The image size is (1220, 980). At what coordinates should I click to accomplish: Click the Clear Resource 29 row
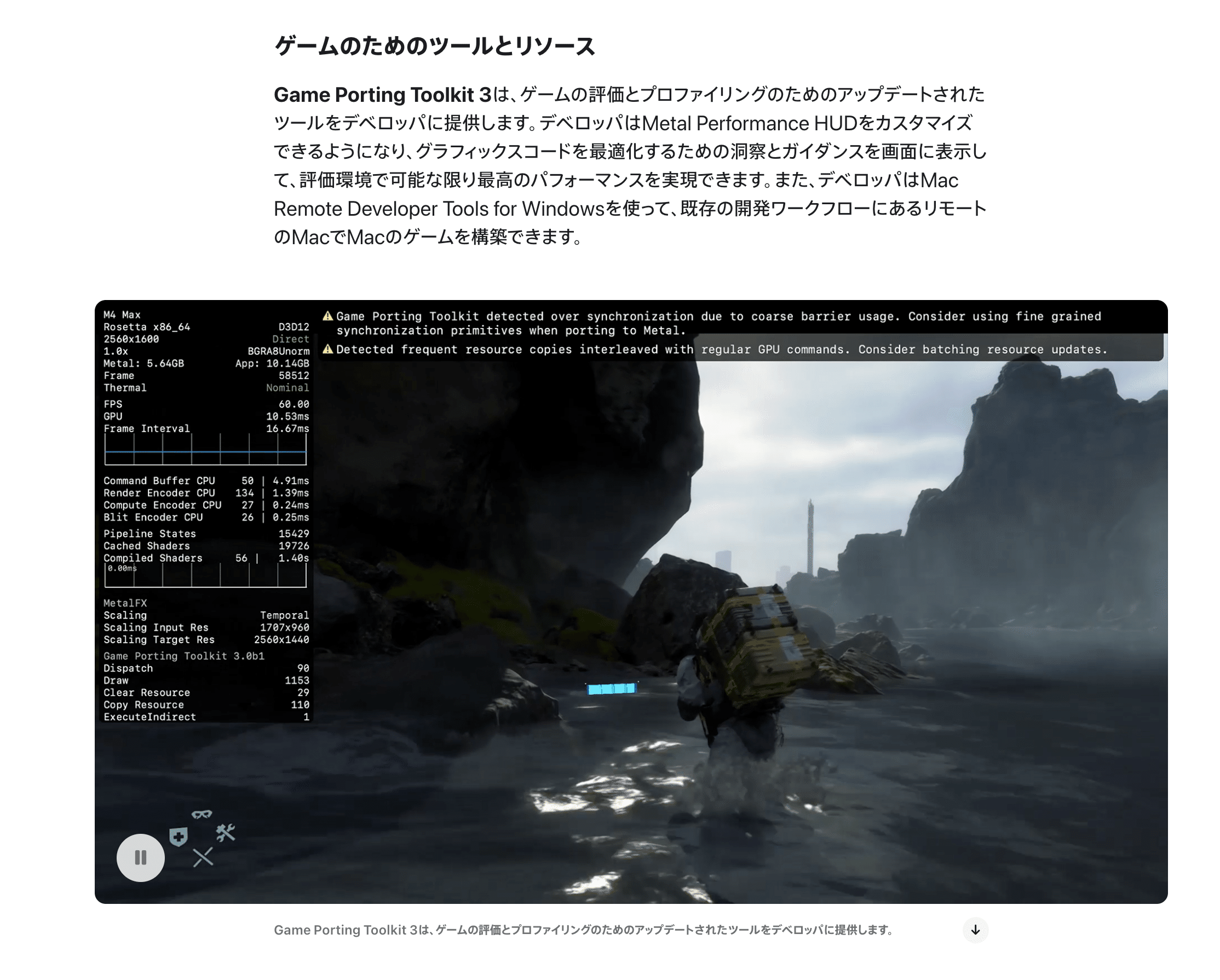(x=206, y=693)
